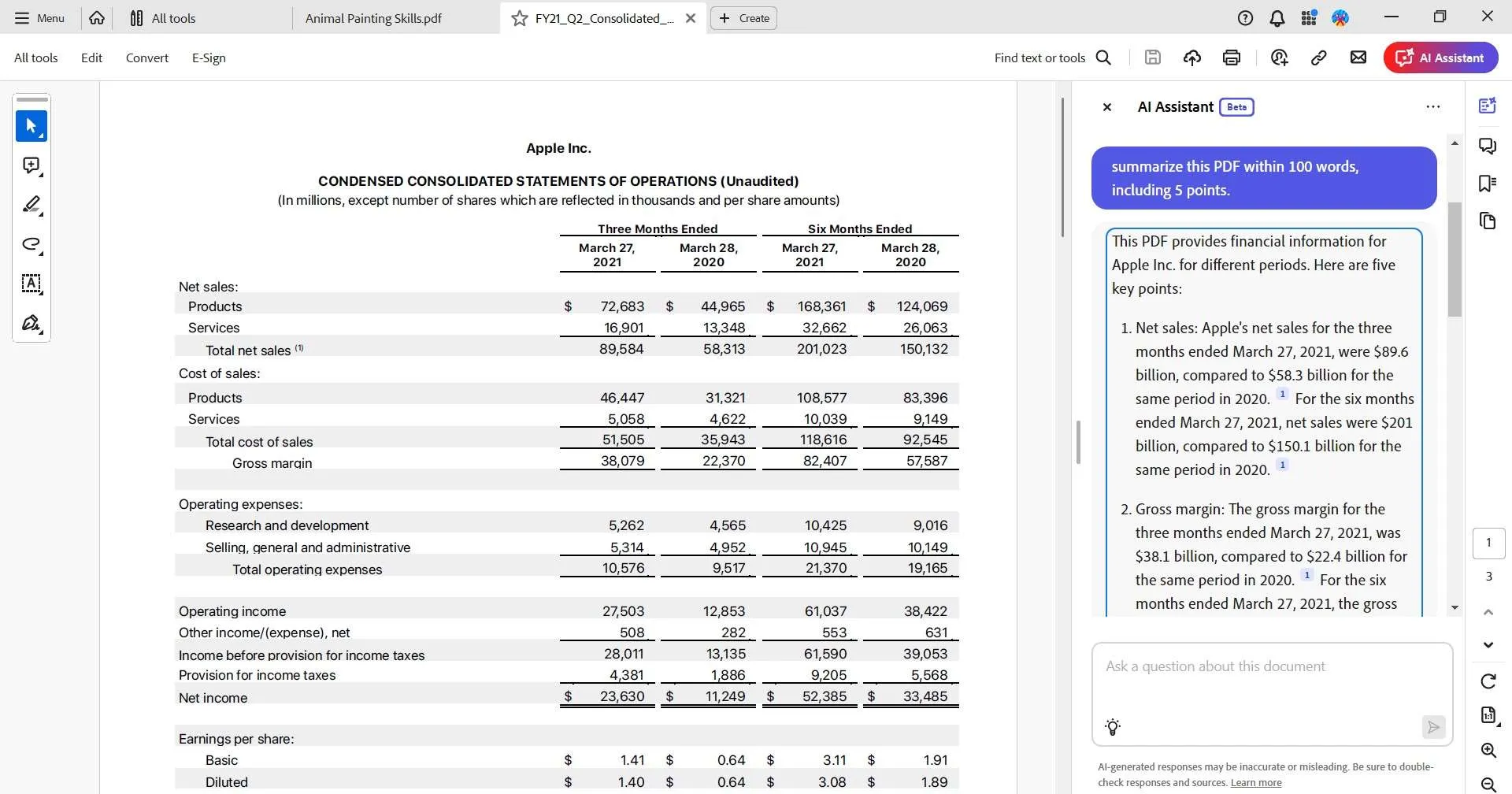Send by email envelope icon
The height and width of the screenshot is (794, 1512).
point(1358,58)
